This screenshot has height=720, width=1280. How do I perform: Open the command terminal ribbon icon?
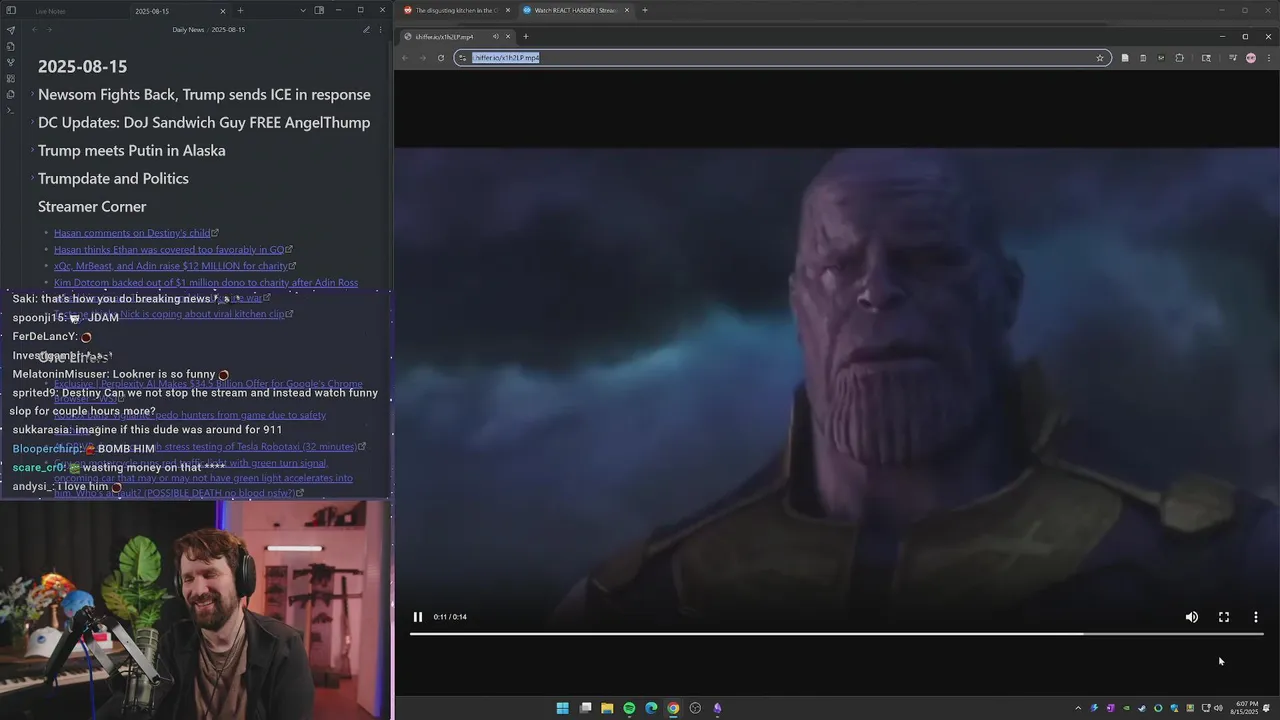[10, 110]
